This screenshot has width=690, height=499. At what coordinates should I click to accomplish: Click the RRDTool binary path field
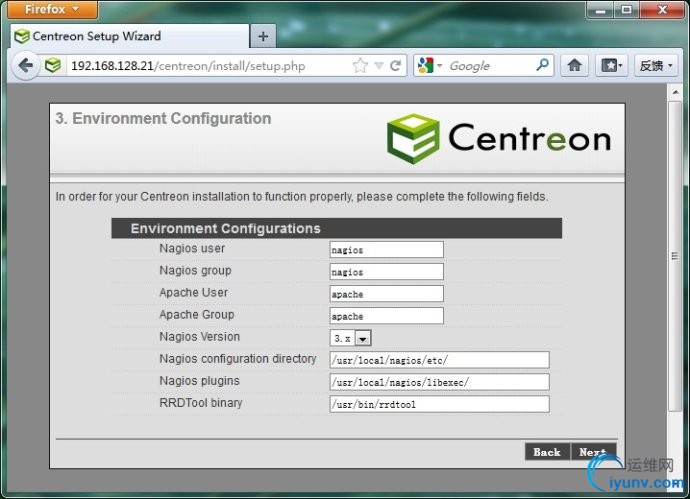click(x=439, y=404)
